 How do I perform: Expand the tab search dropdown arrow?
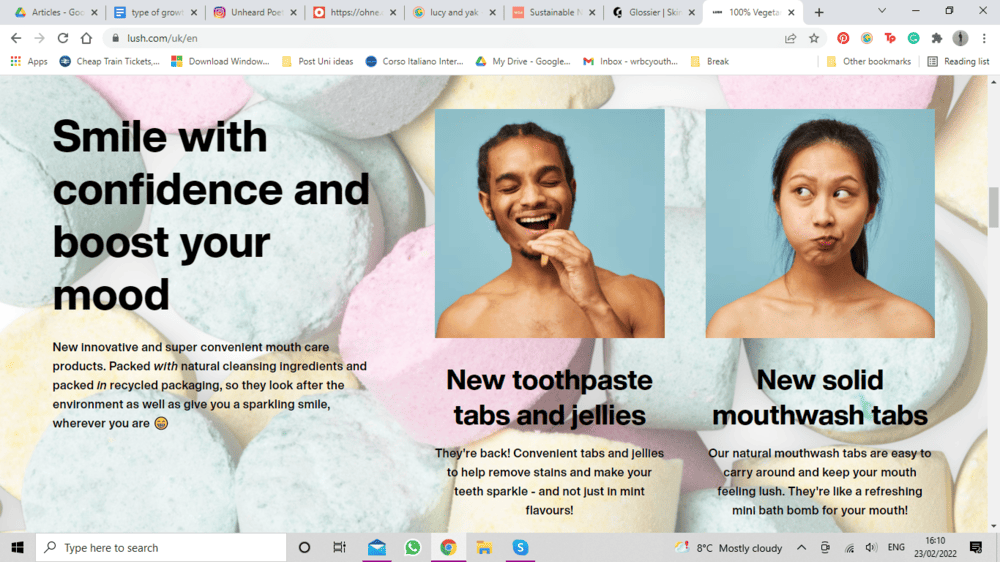pyautogui.click(x=882, y=11)
